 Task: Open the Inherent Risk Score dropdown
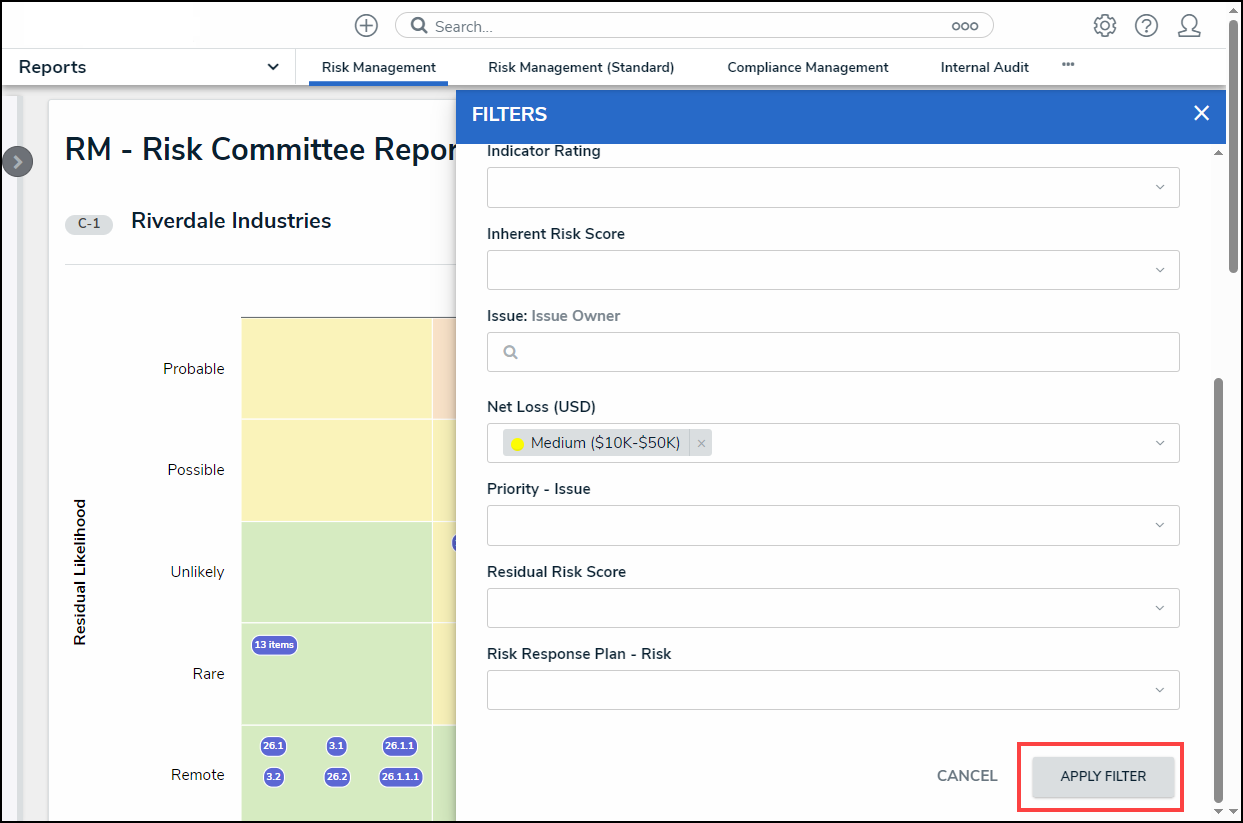(1159, 270)
